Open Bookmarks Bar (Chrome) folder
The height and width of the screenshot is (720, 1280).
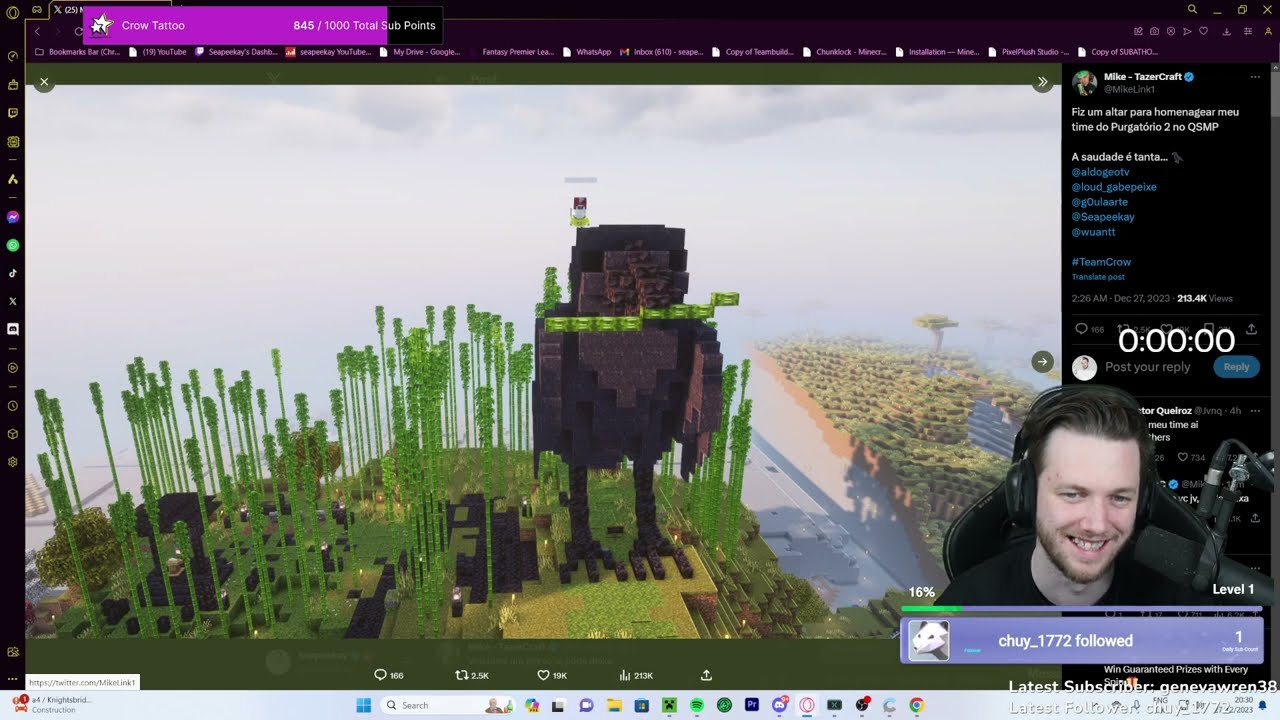[x=77, y=52]
